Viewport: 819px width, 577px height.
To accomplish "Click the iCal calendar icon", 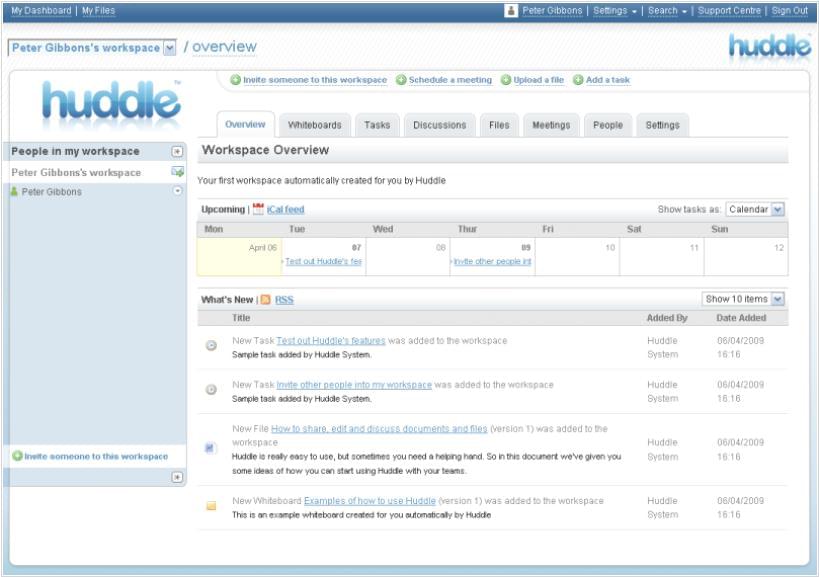I will pyautogui.click(x=258, y=209).
